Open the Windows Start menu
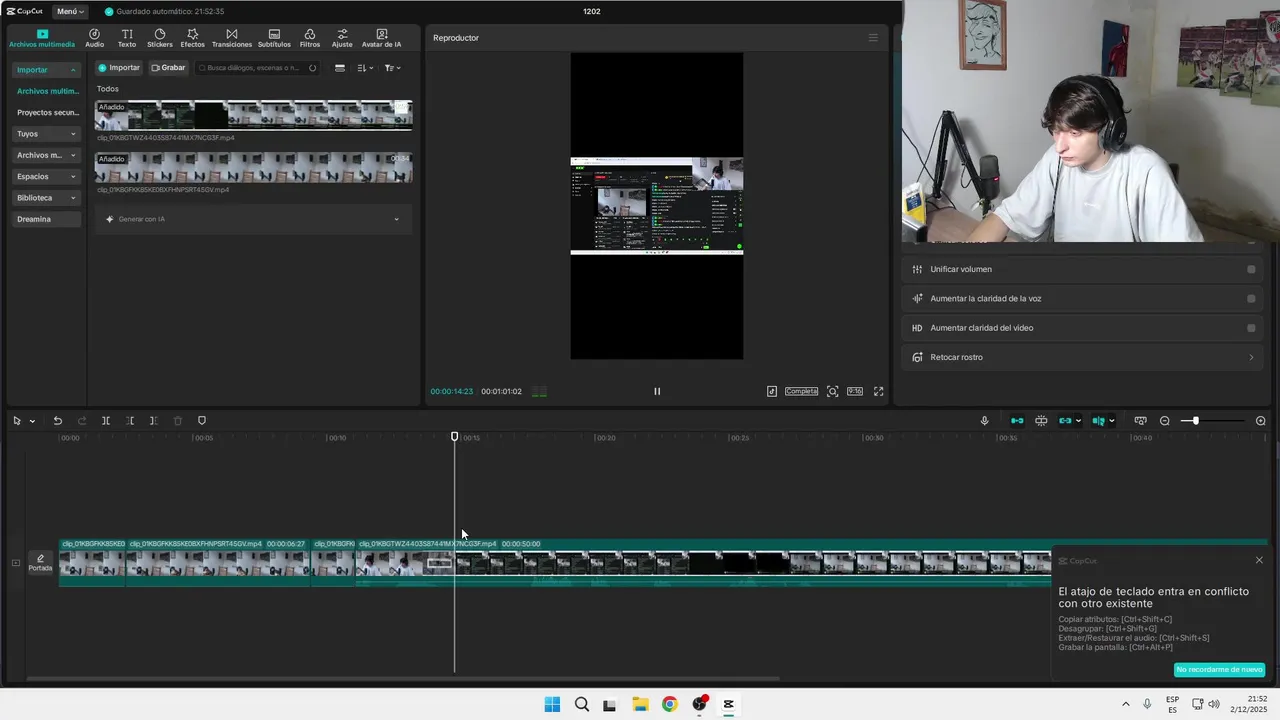This screenshot has width=1280, height=720. pyautogui.click(x=552, y=704)
